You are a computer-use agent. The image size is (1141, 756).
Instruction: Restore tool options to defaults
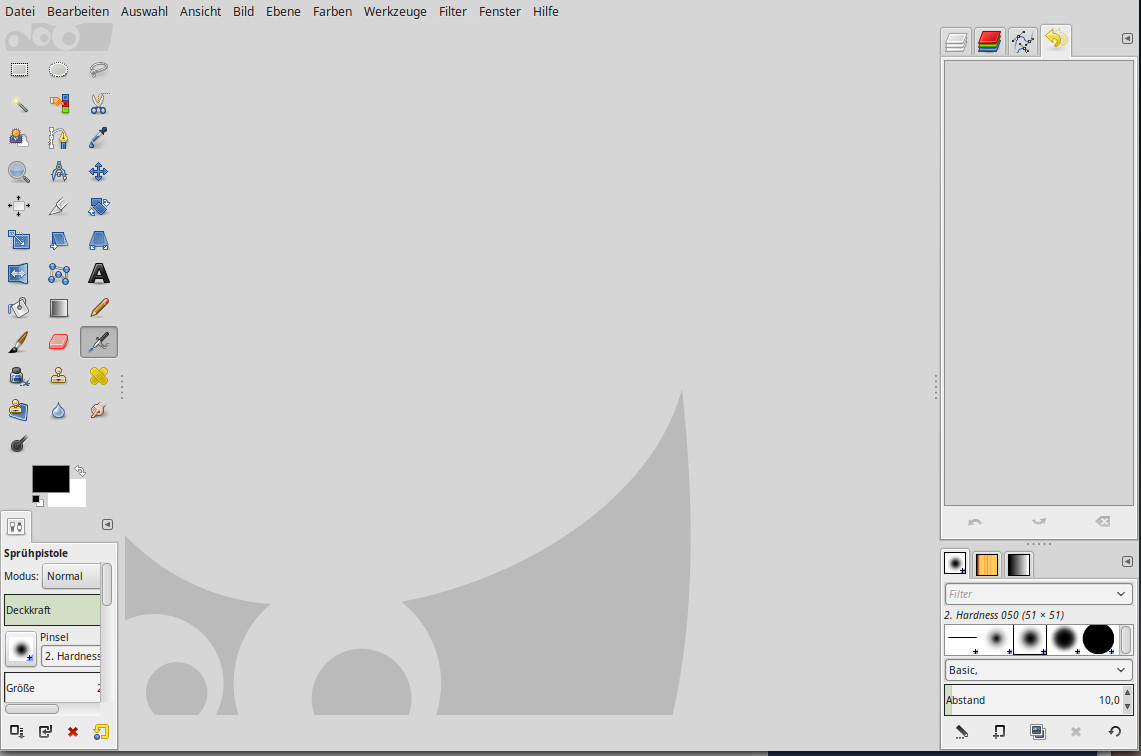pos(101,731)
